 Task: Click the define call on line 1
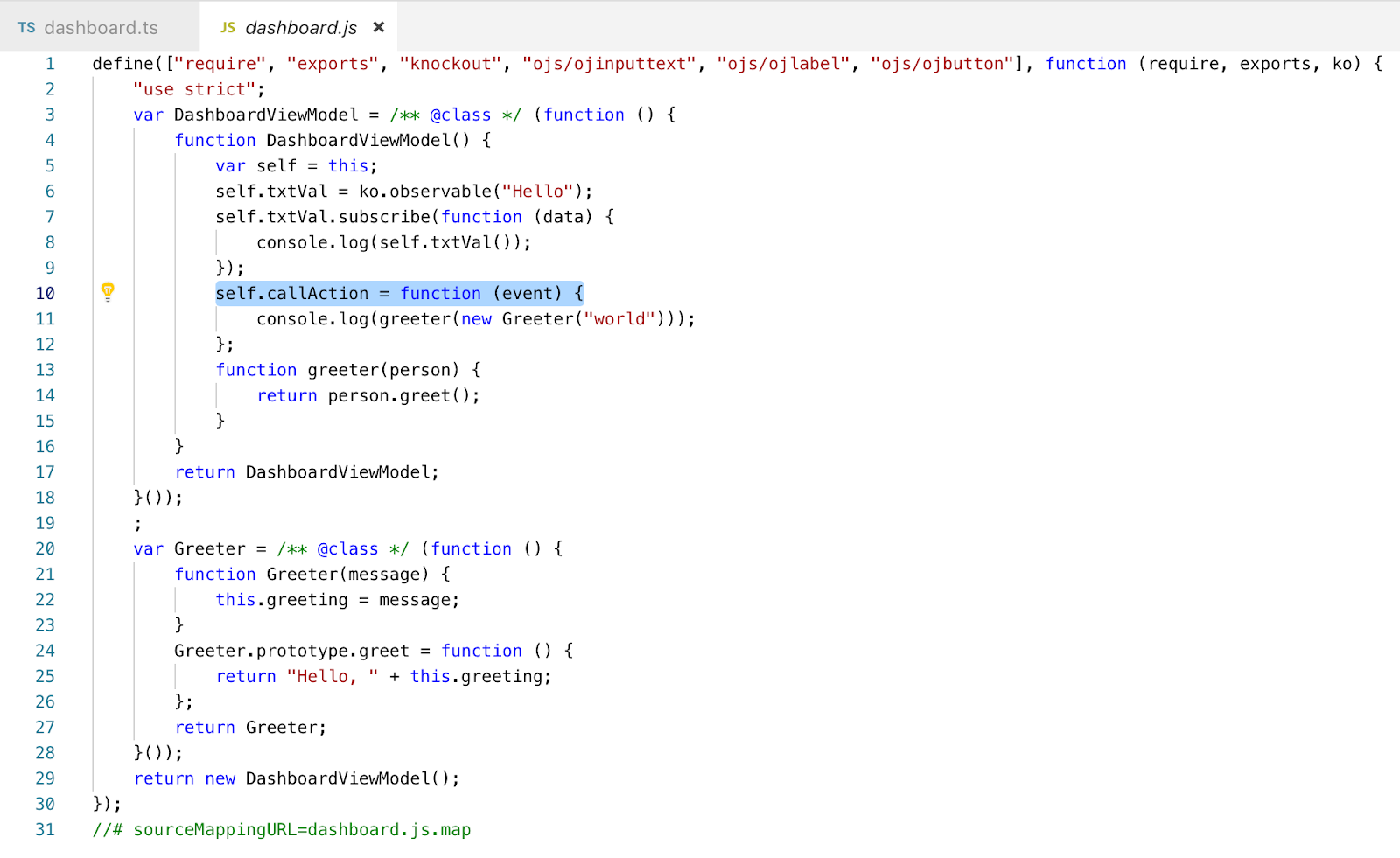118,63
